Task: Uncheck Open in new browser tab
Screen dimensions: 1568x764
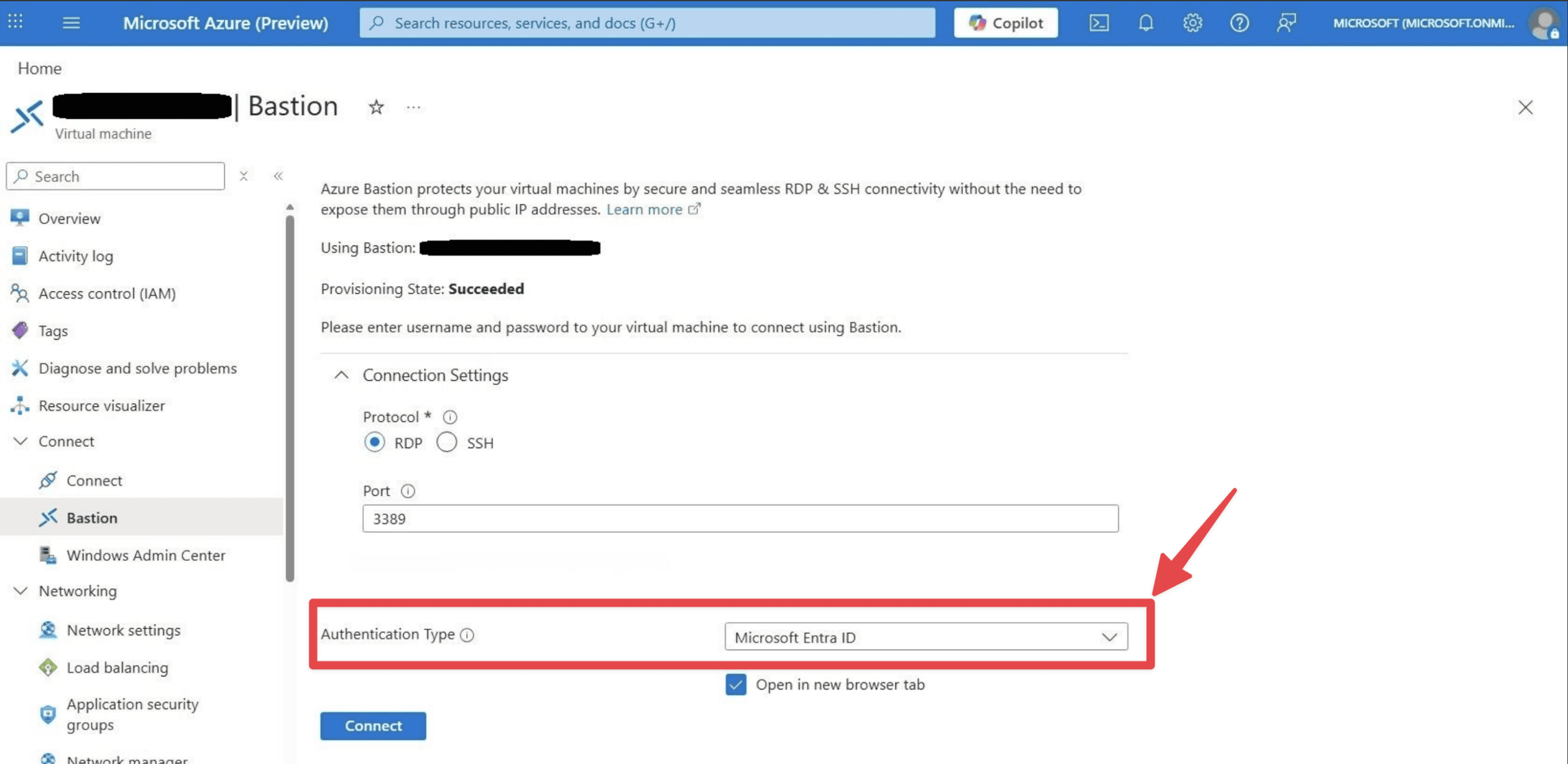Action: (x=736, y=684)
